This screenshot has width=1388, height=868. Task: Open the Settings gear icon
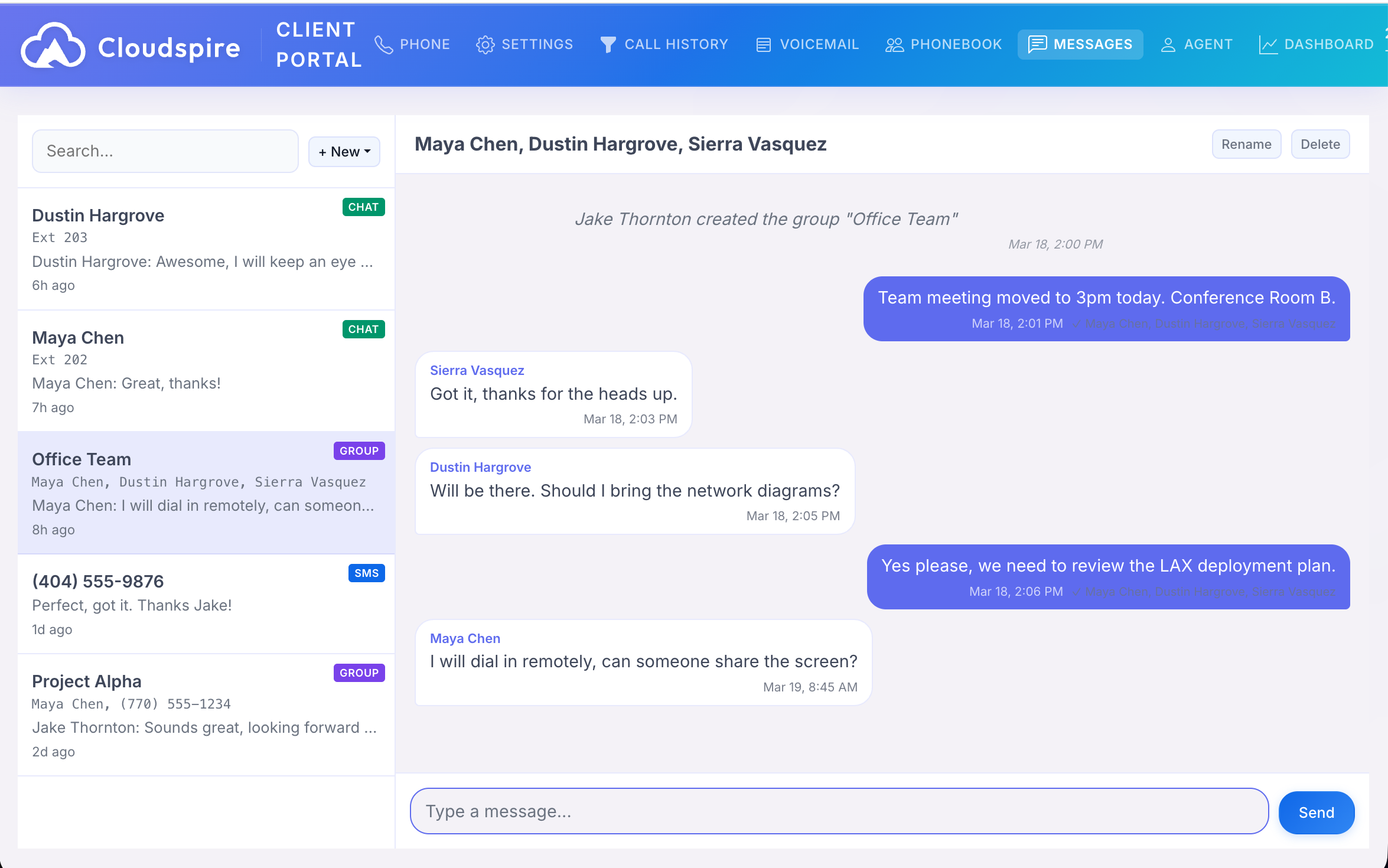click(486, 44)
